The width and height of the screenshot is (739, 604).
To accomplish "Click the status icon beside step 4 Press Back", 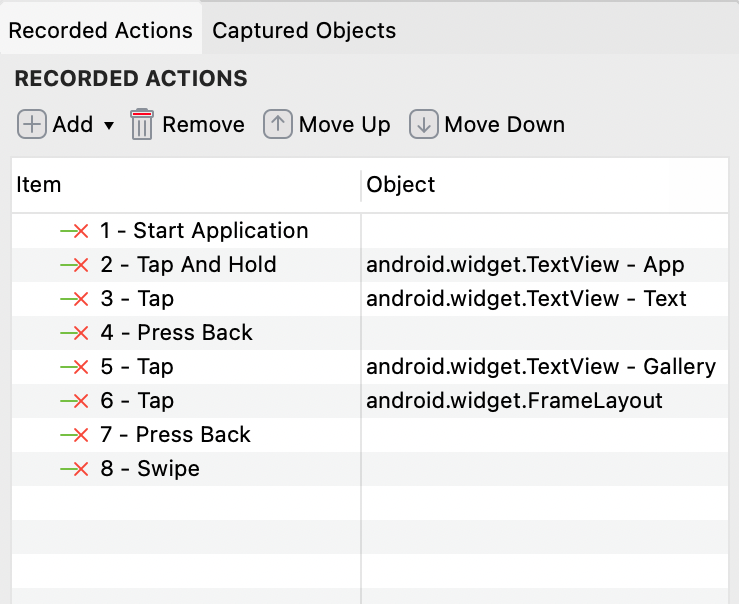I will pyautogui.click(x=75, y=333).
